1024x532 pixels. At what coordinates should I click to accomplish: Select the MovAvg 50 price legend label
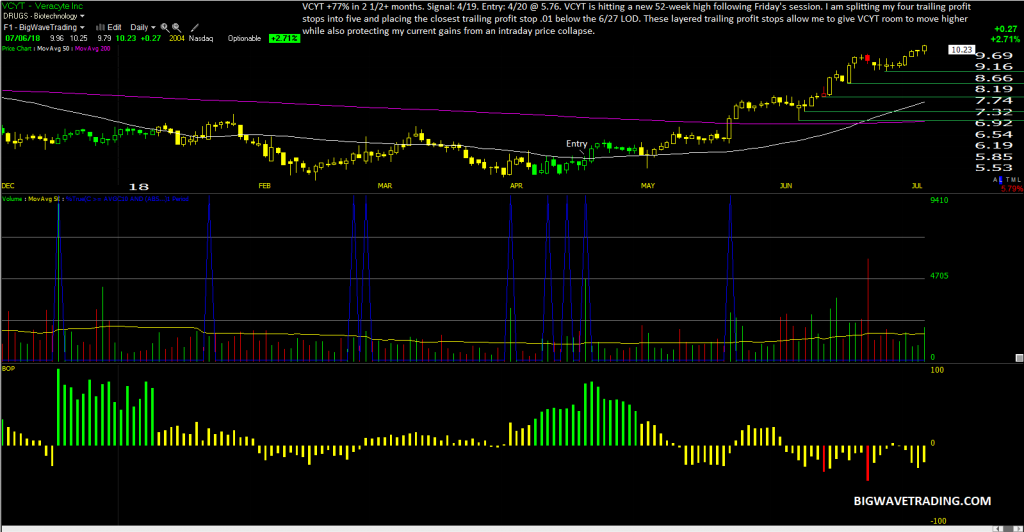click(x=54, y=49)
